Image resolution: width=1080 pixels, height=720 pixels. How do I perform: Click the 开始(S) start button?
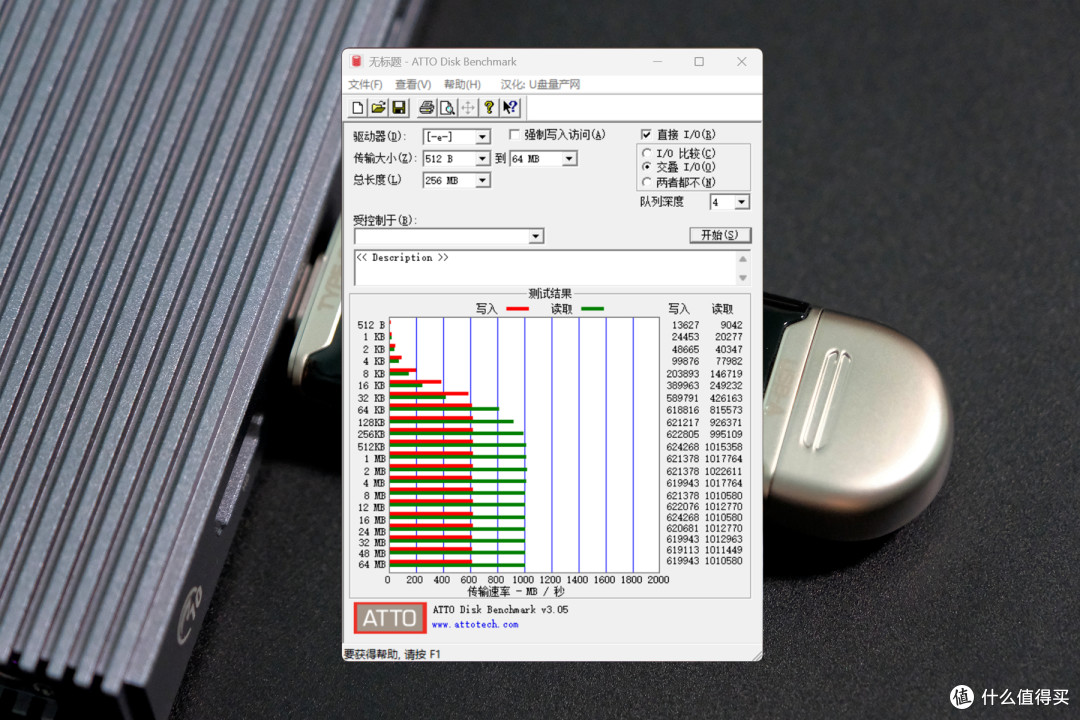click(x=720, y=236)
